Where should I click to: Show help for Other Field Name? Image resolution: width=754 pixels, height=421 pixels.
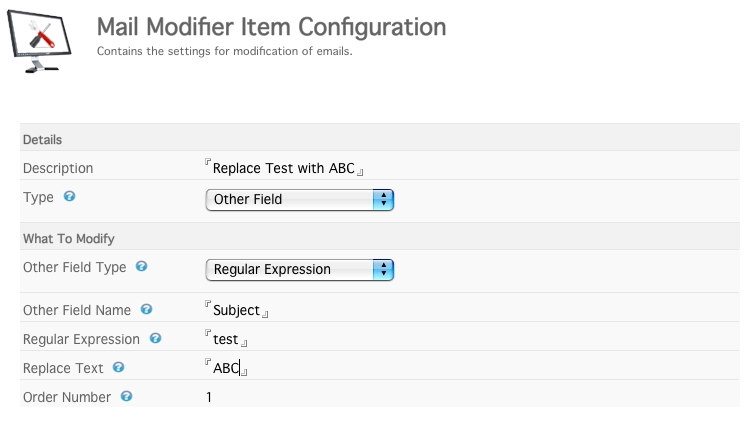tap(146, 310)
